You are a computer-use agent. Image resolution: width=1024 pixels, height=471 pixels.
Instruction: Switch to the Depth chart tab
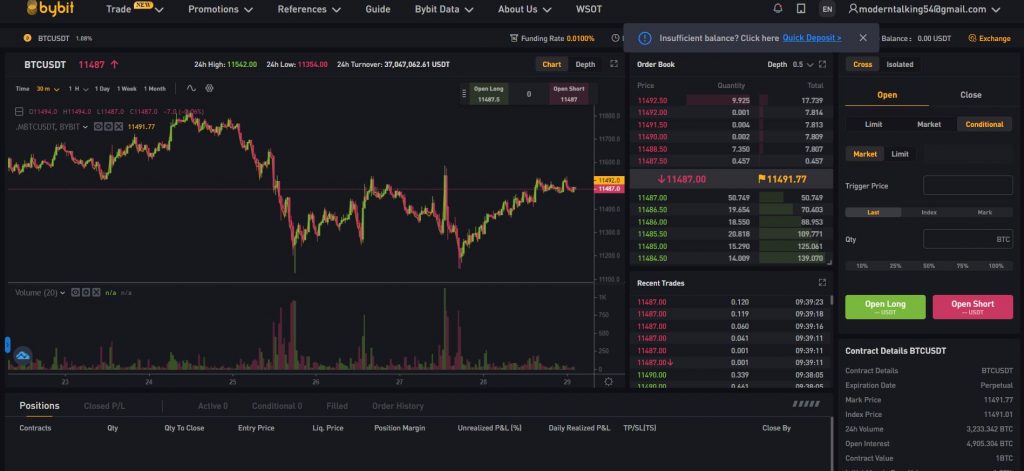click(585, 64)
